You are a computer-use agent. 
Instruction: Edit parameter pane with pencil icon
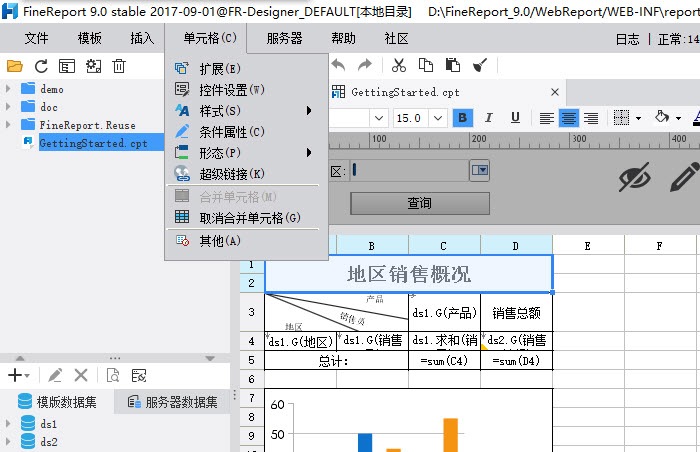tap(684, 177)
